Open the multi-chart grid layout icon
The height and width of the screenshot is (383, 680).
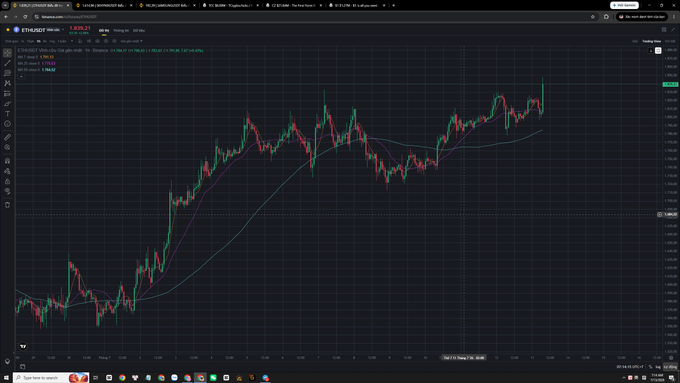tap(664, 29)
